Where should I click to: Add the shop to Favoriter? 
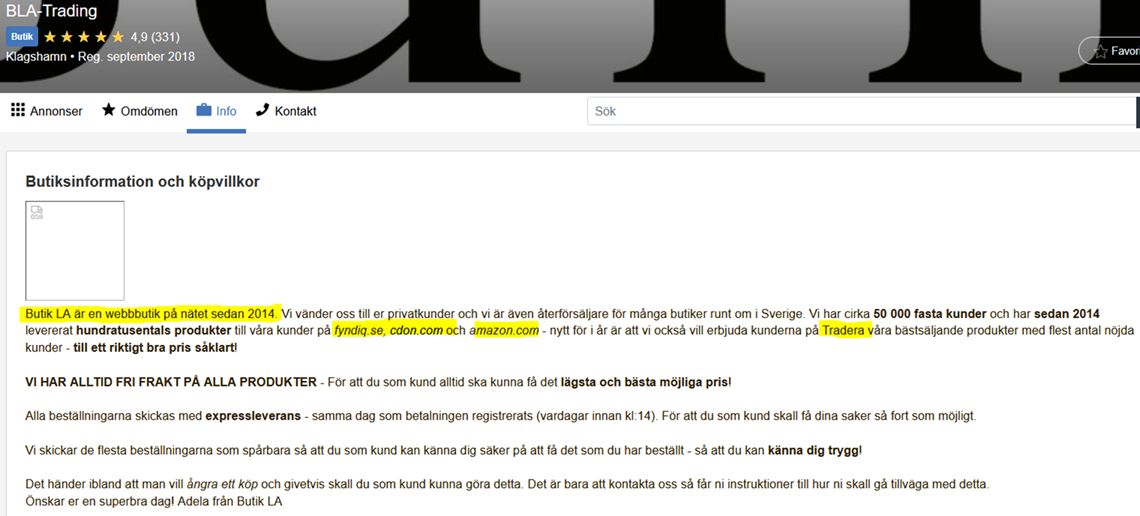point(1109,51)
